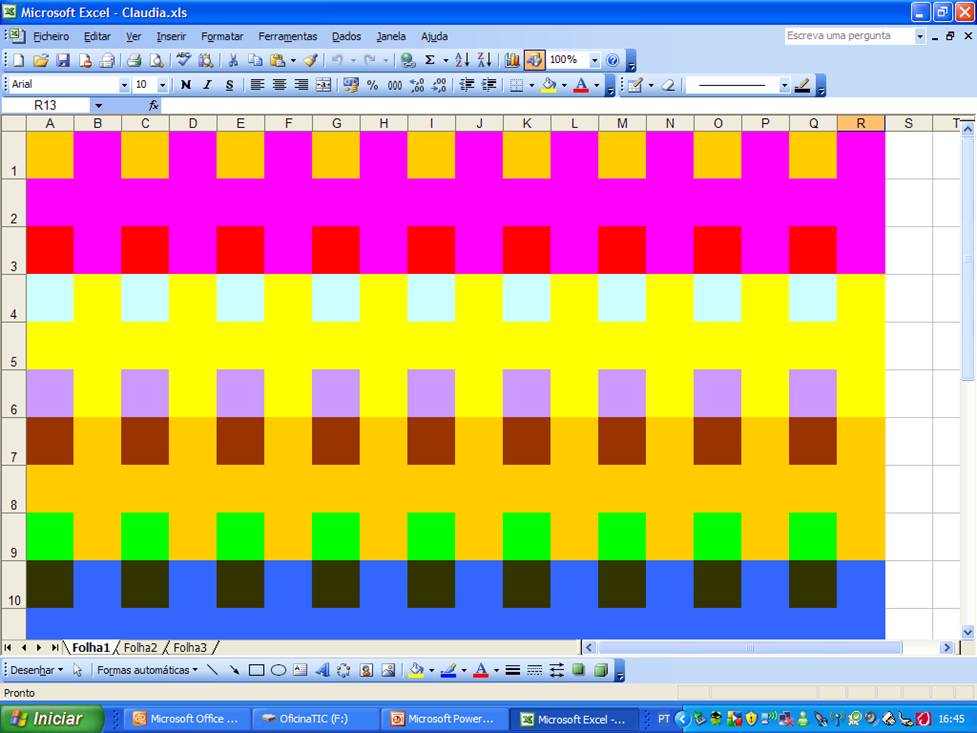The height and width of the screenshot is (733, 977).
Task: Toggle the highlighted Drawing toolbar button
Action: (x=534, y=60)
